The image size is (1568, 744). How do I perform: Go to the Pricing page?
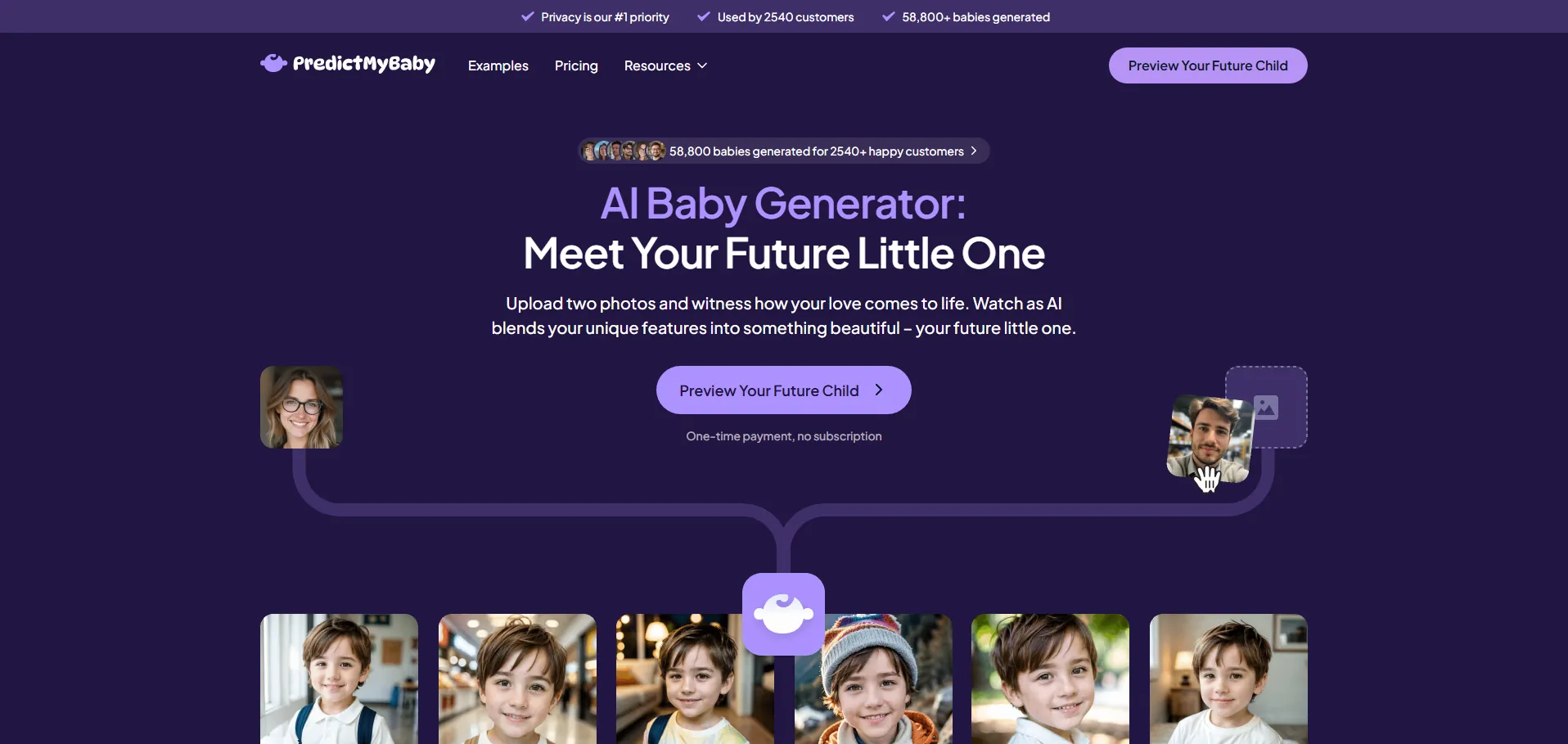point(576,65)
